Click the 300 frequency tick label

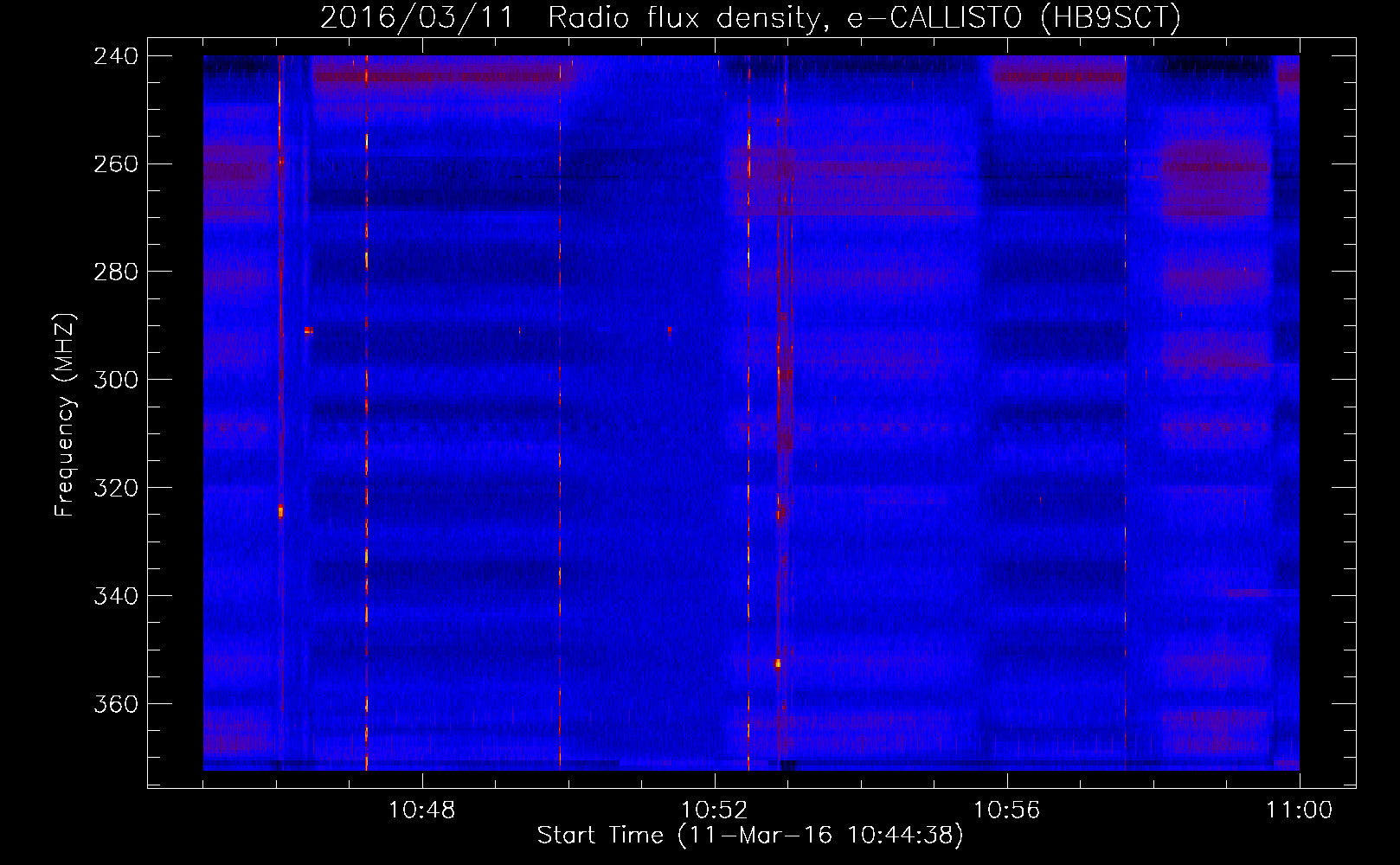116,381
